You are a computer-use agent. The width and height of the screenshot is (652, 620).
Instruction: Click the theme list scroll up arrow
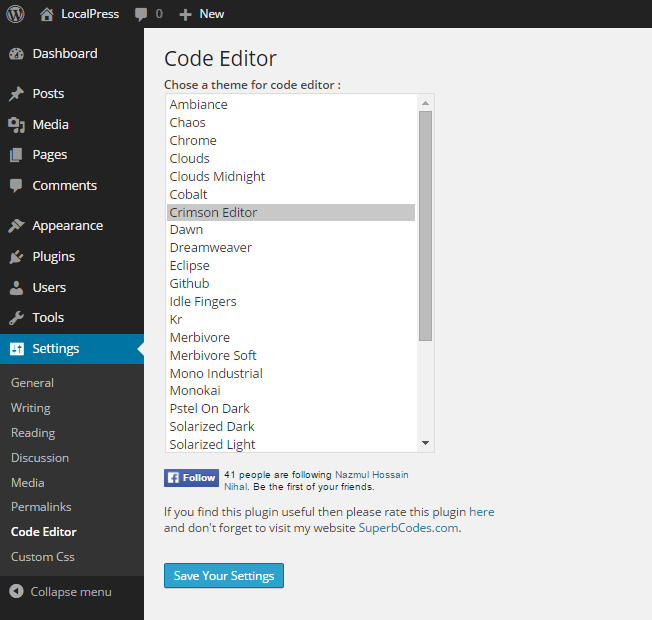425,103
